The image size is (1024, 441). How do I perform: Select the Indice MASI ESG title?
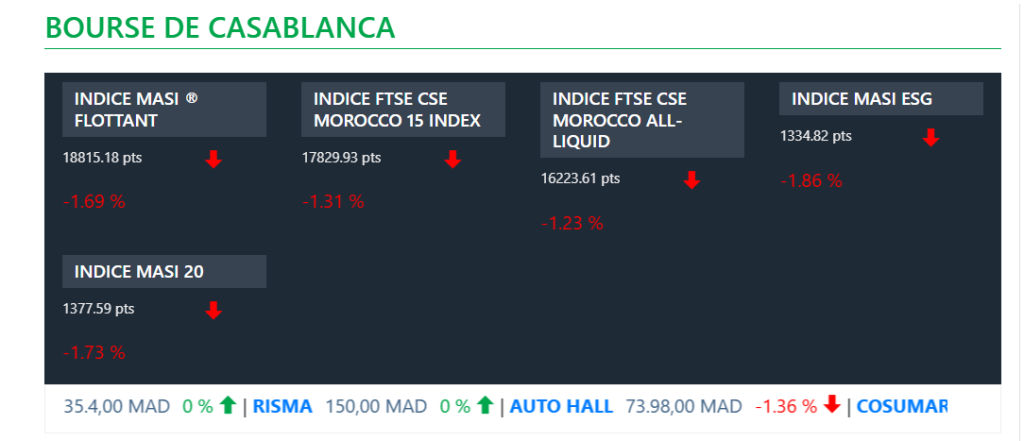pyautogui.click(x=881, y=99)
